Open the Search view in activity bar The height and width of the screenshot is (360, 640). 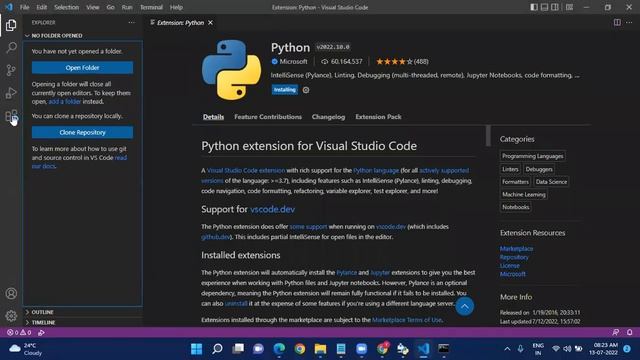tap(11, 47)
